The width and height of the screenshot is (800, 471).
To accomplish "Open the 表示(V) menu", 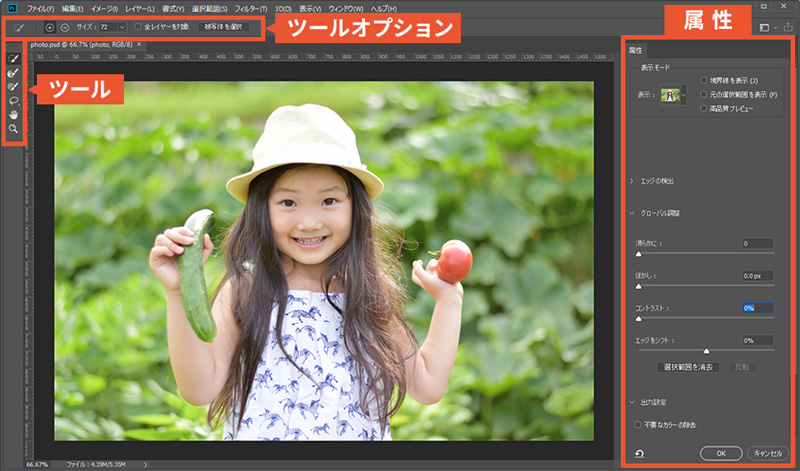I will coord(310,9).
